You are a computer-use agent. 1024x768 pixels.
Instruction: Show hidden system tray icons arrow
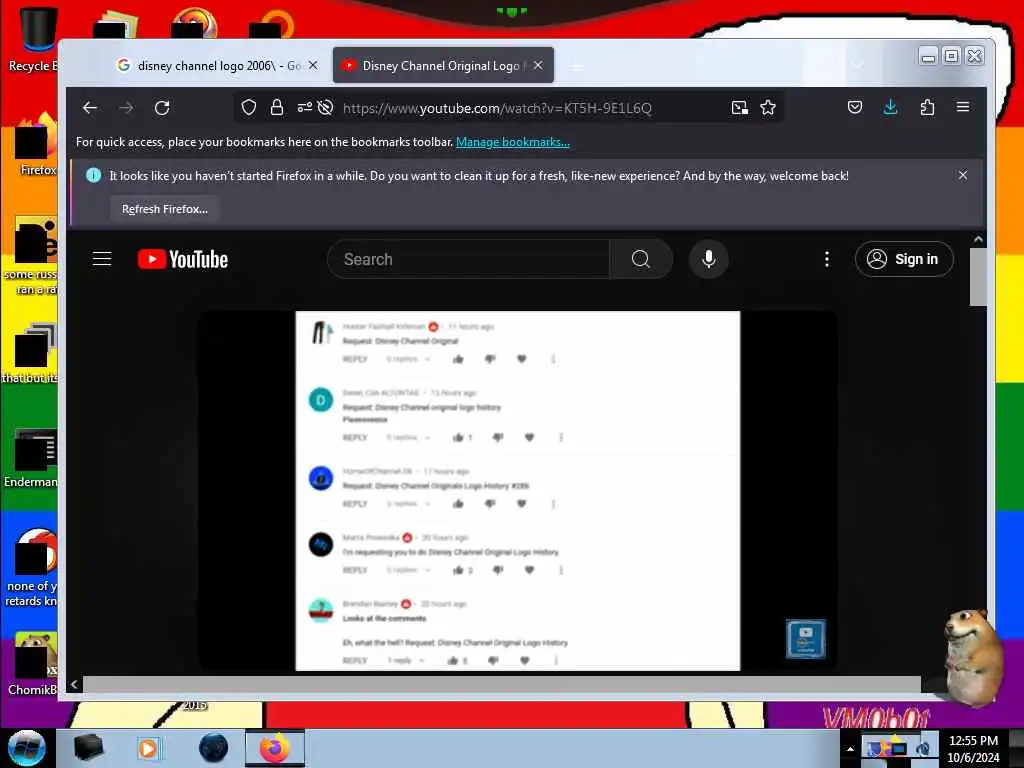(850, 749)
